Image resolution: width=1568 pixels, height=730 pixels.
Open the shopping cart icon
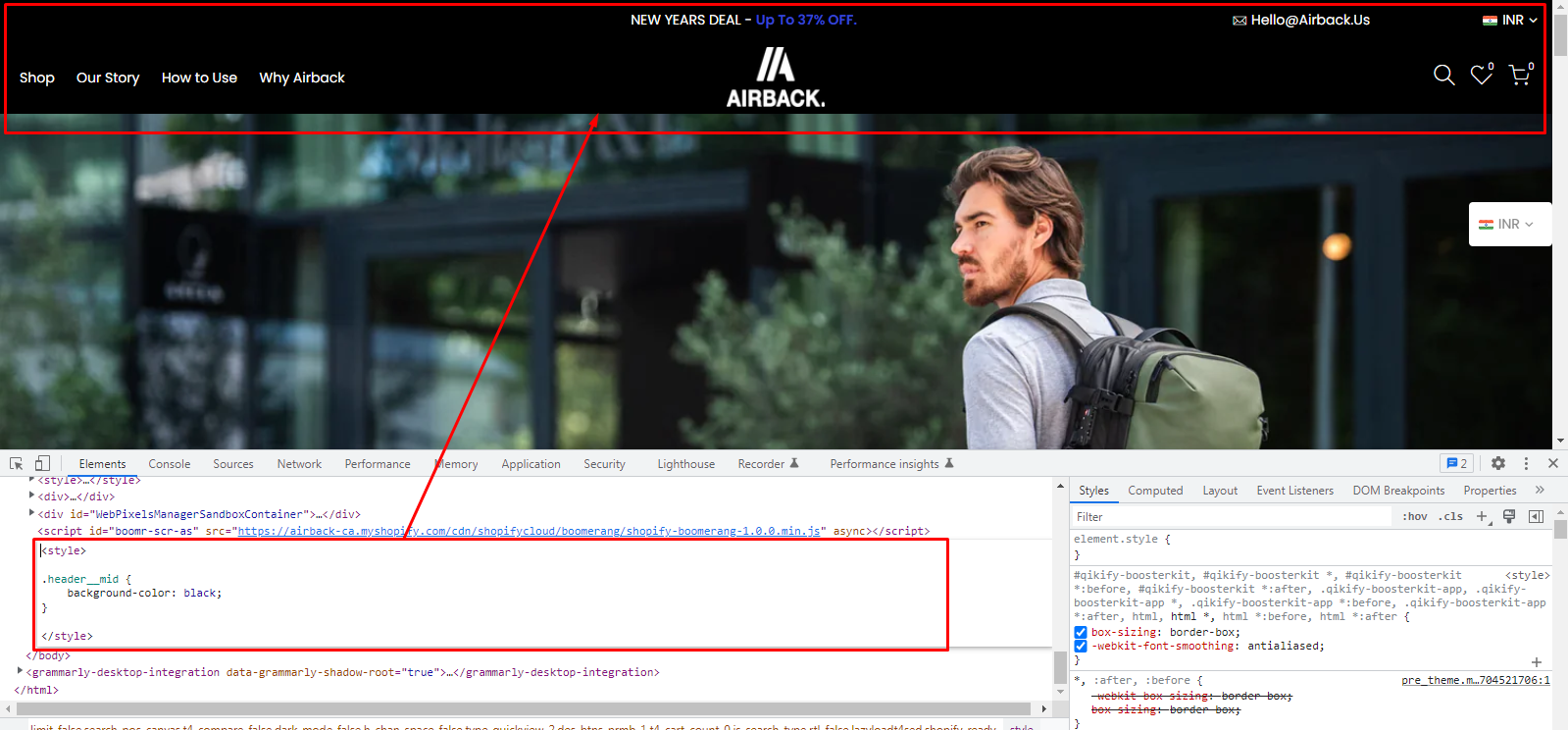tap(1519, 76)
